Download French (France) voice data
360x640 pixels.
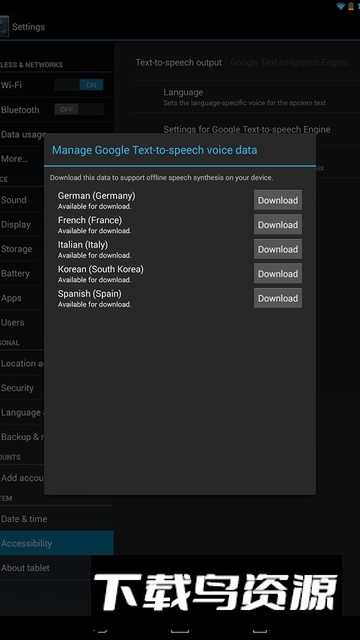[278, 224]
